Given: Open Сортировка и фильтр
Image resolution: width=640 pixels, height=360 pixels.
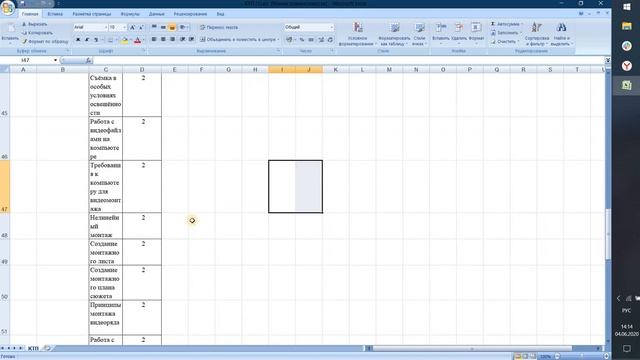Looking at the screenshot, I should (537, 34).
